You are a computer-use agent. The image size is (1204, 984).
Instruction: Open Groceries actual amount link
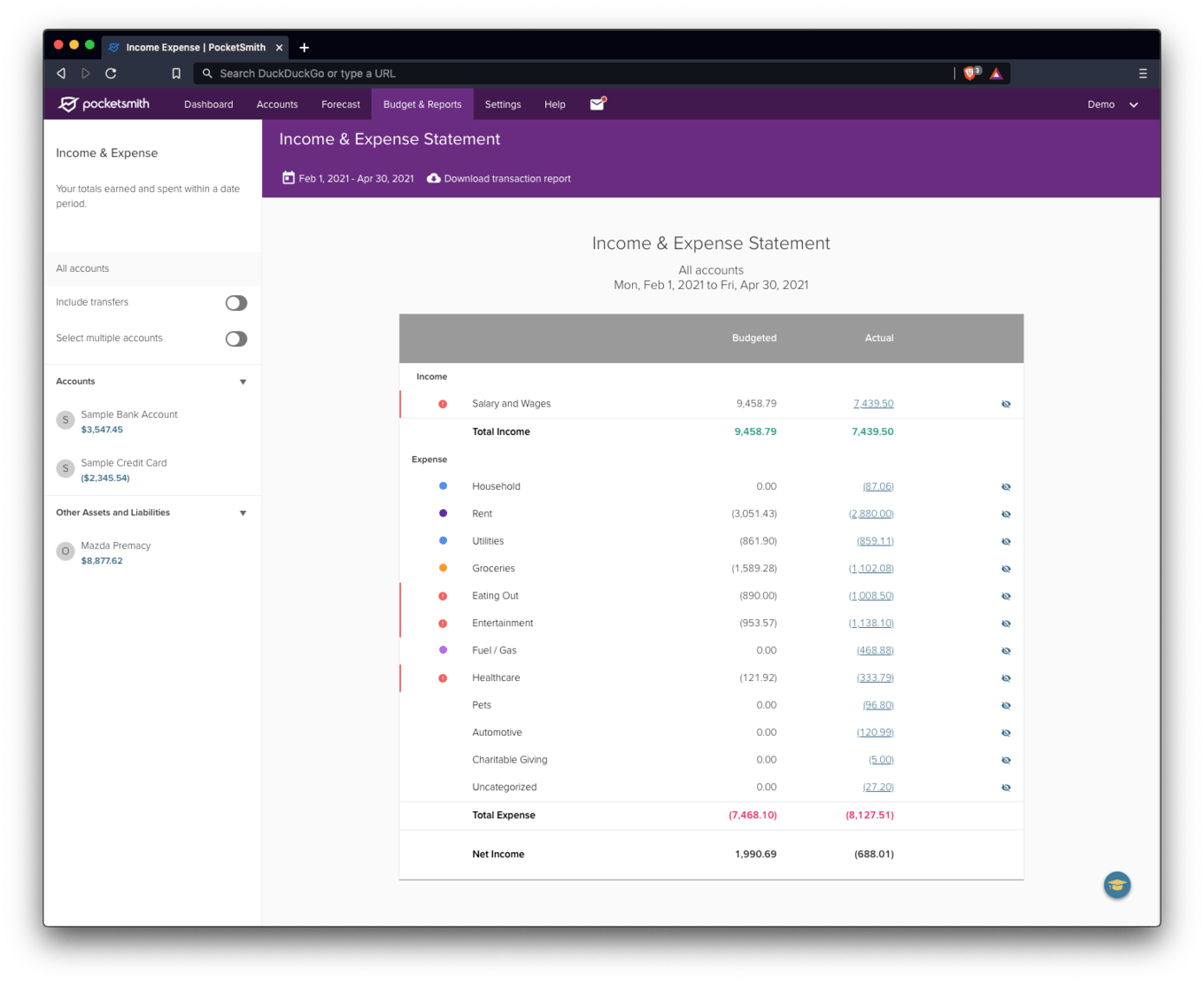pyautogui.click(x=871, y=569)
